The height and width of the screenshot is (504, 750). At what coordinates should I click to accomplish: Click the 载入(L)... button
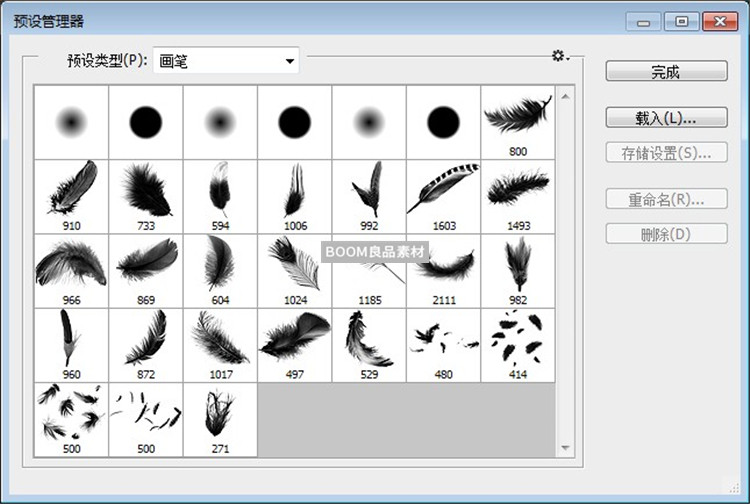(x=666, y=117)
